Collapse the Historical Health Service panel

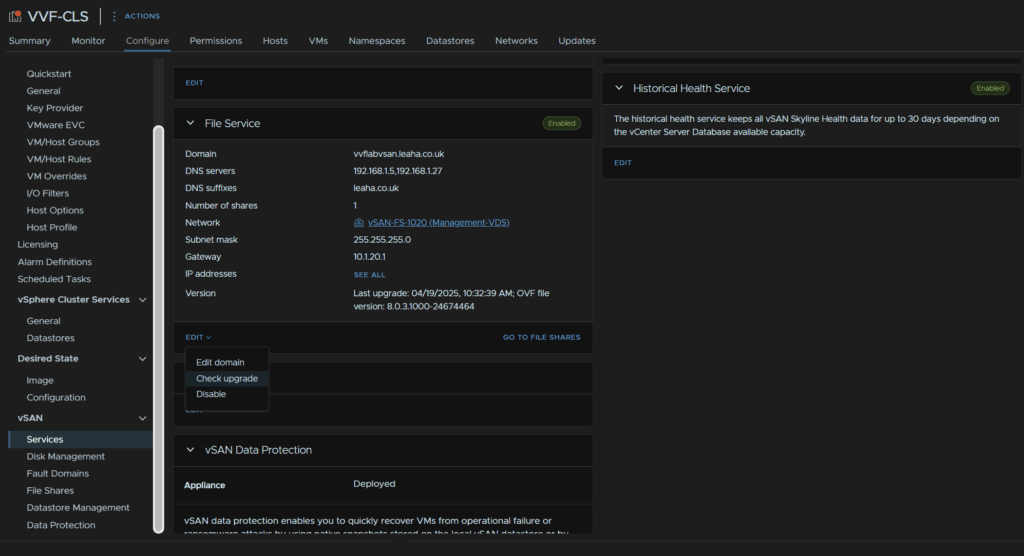click(618, 88)
